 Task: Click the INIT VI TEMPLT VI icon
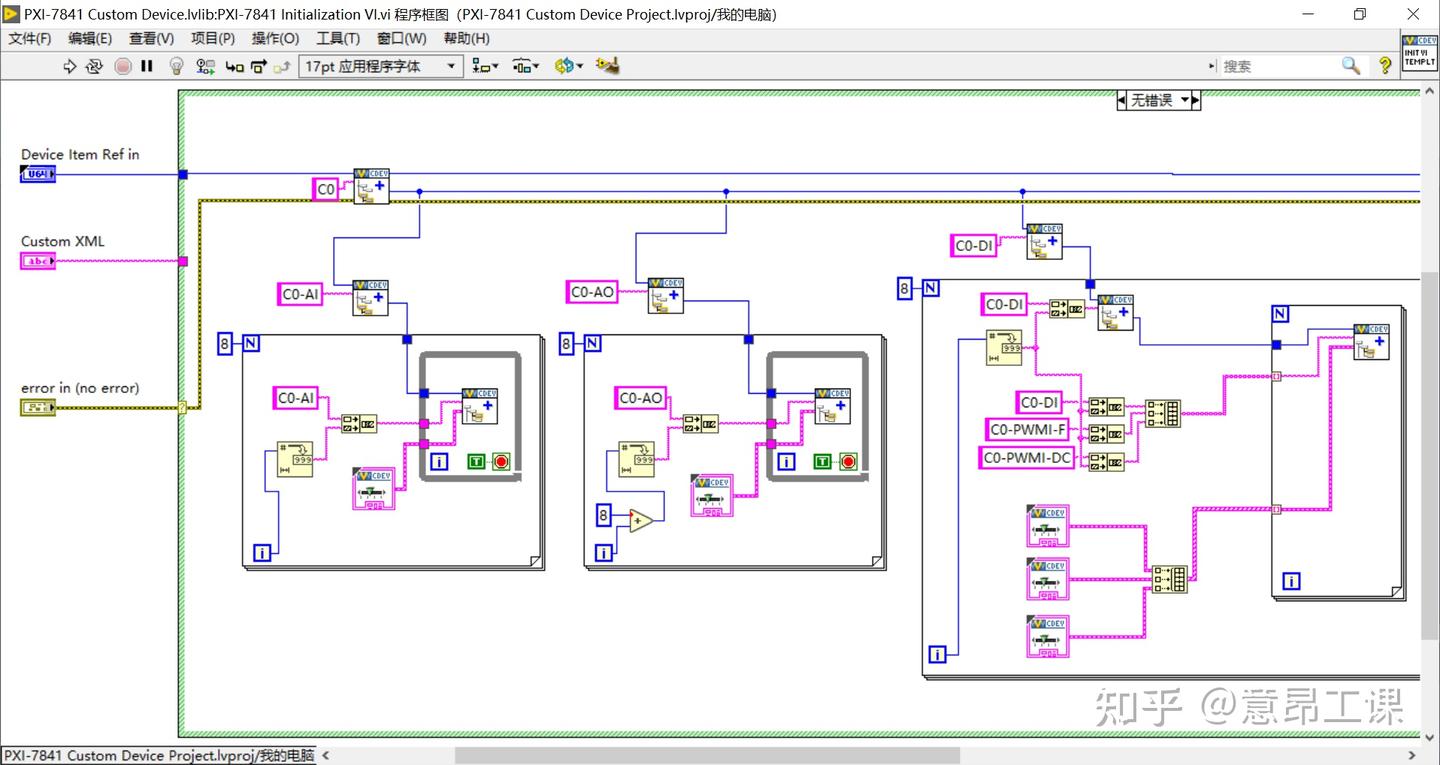point(1419,51)
